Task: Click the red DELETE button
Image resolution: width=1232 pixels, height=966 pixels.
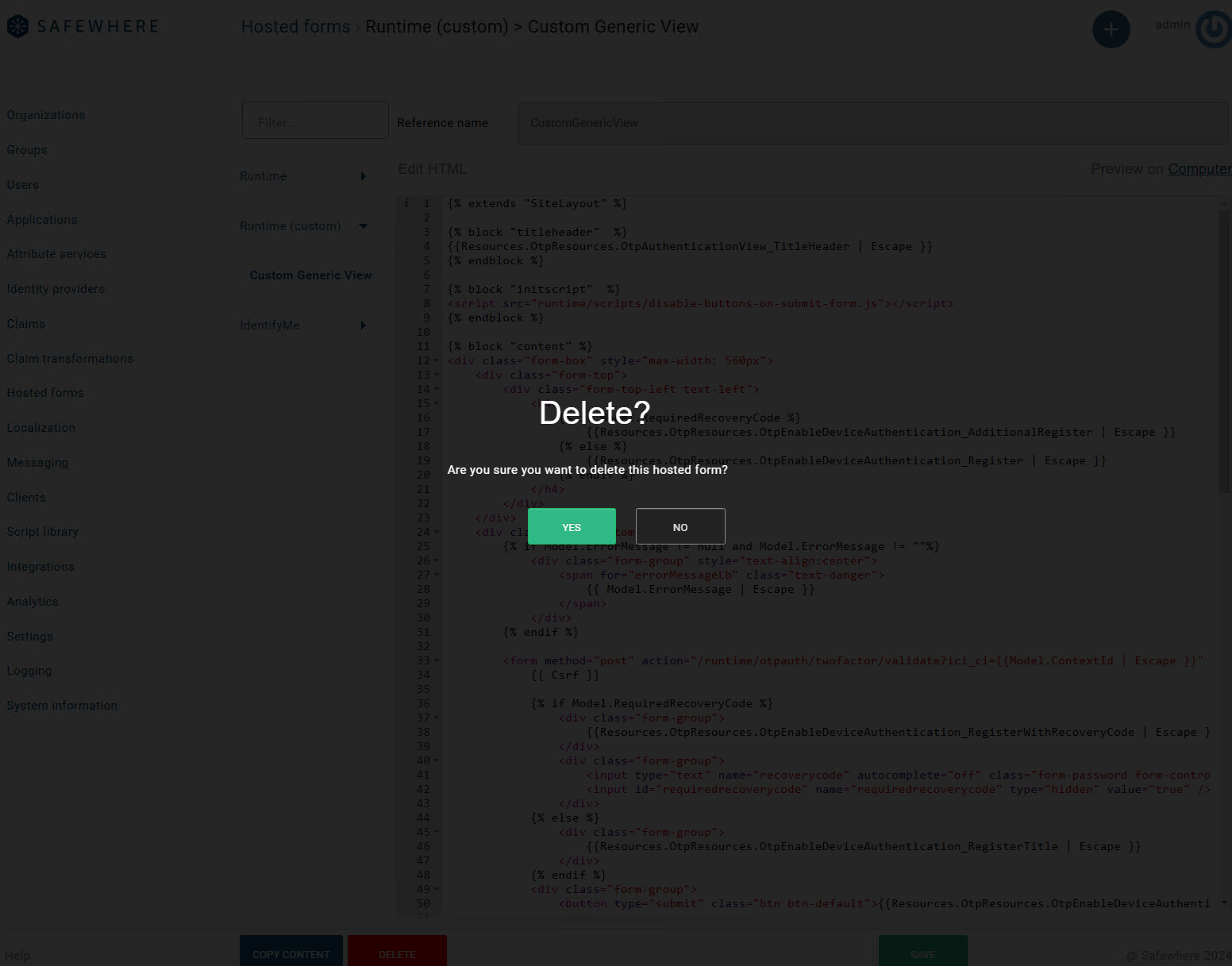Action: (x=397, y=951)
